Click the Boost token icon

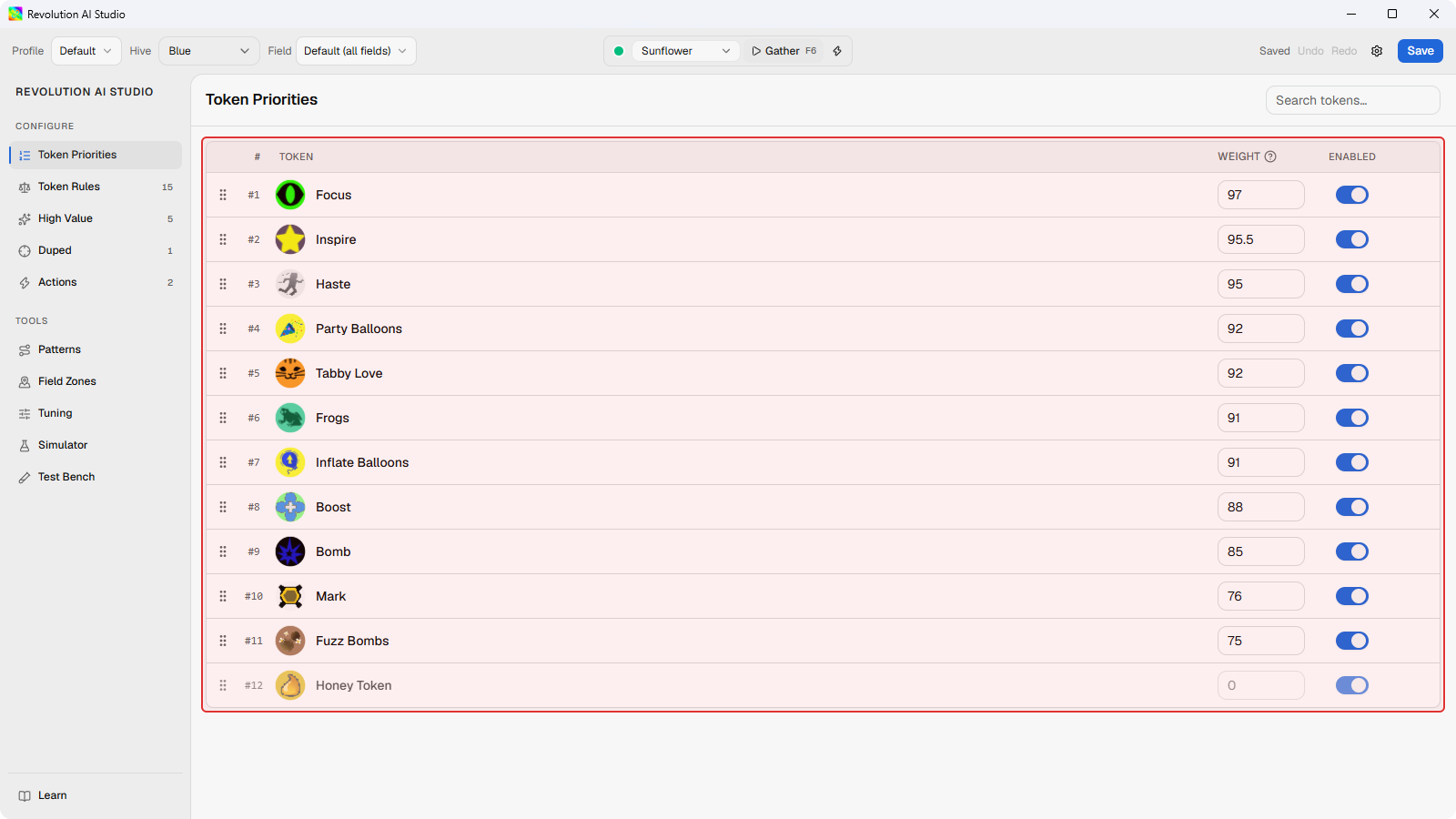(x=290, y=507)
